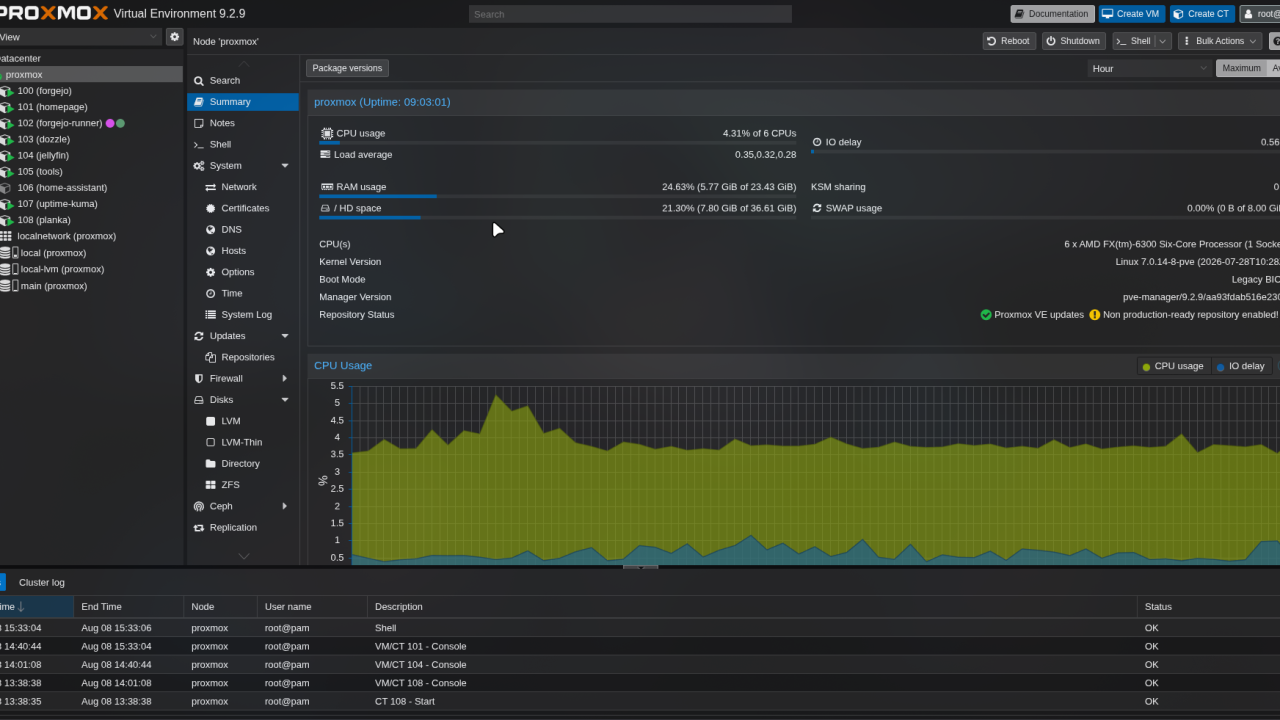
Task: Select container 100 (forgejo) in tree
Action: (x=44, y=91)
